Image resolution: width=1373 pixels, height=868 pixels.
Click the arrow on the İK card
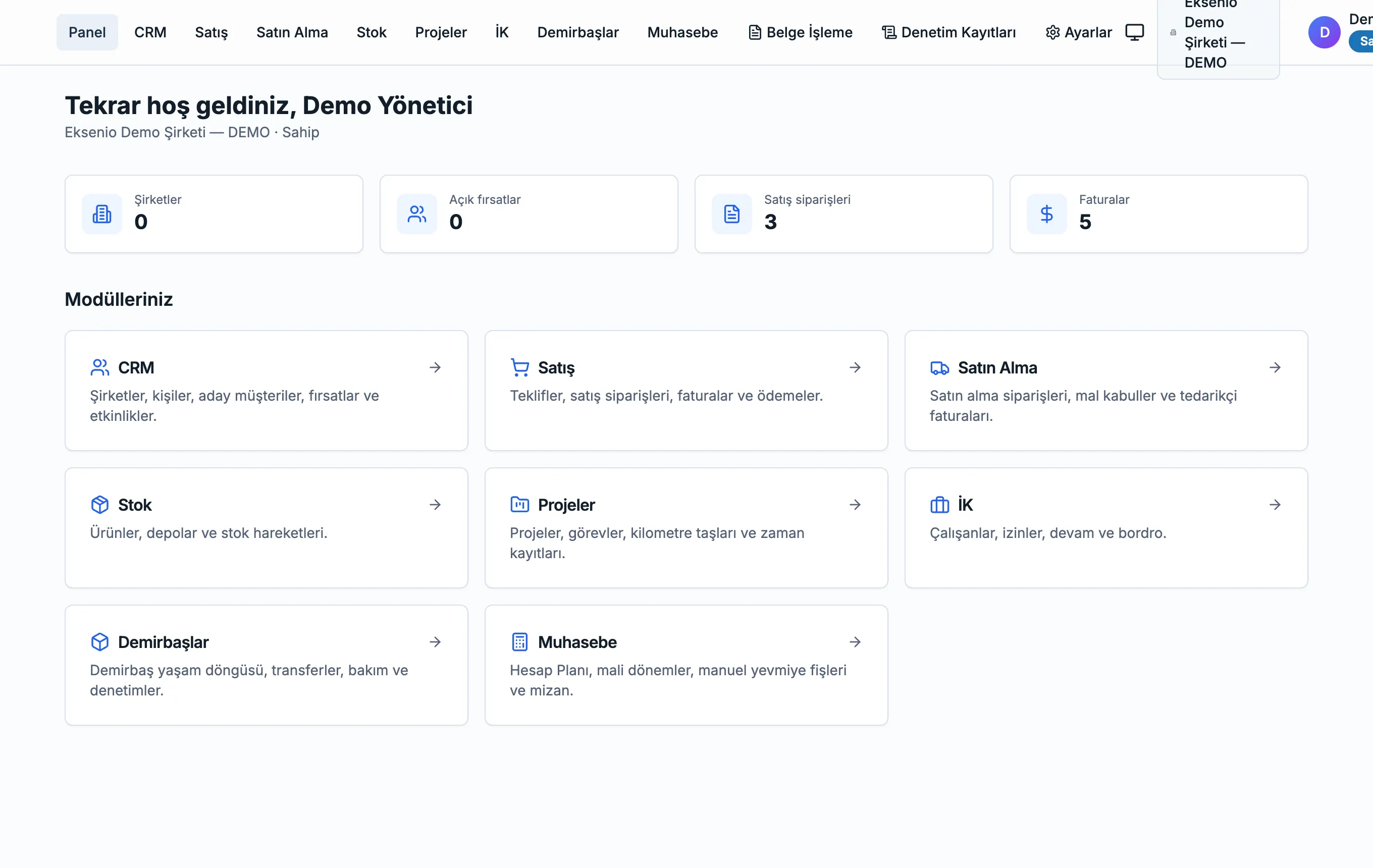1275,505
